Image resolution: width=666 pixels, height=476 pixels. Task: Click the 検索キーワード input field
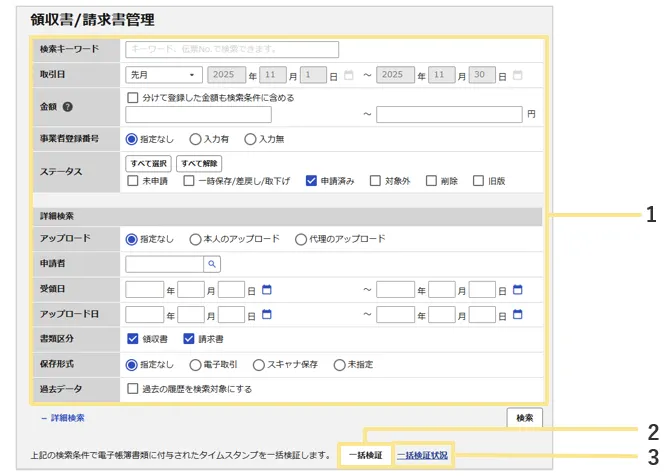click(x=232, y=49)
